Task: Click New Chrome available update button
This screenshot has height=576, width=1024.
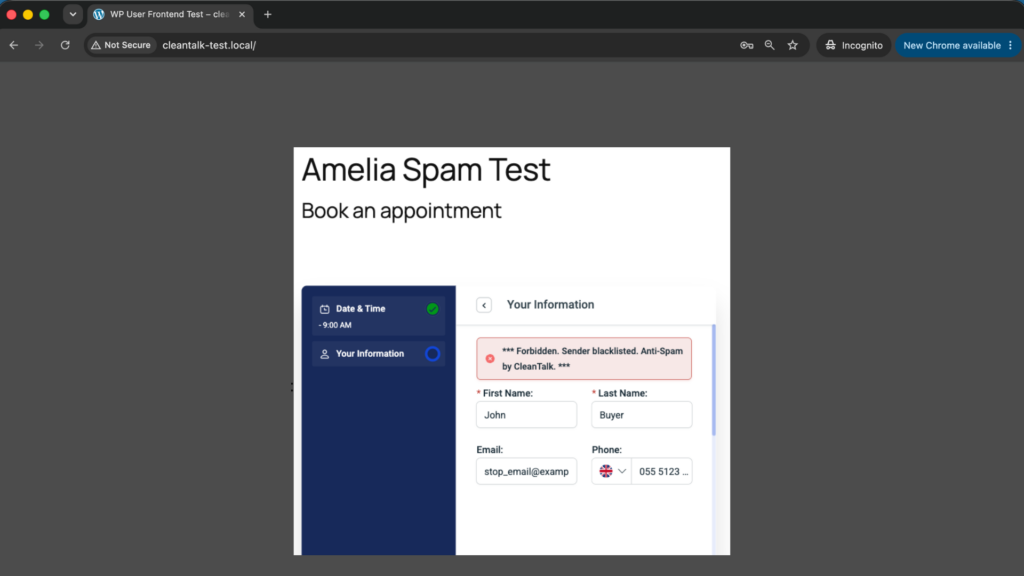Action: pos(952,45)
